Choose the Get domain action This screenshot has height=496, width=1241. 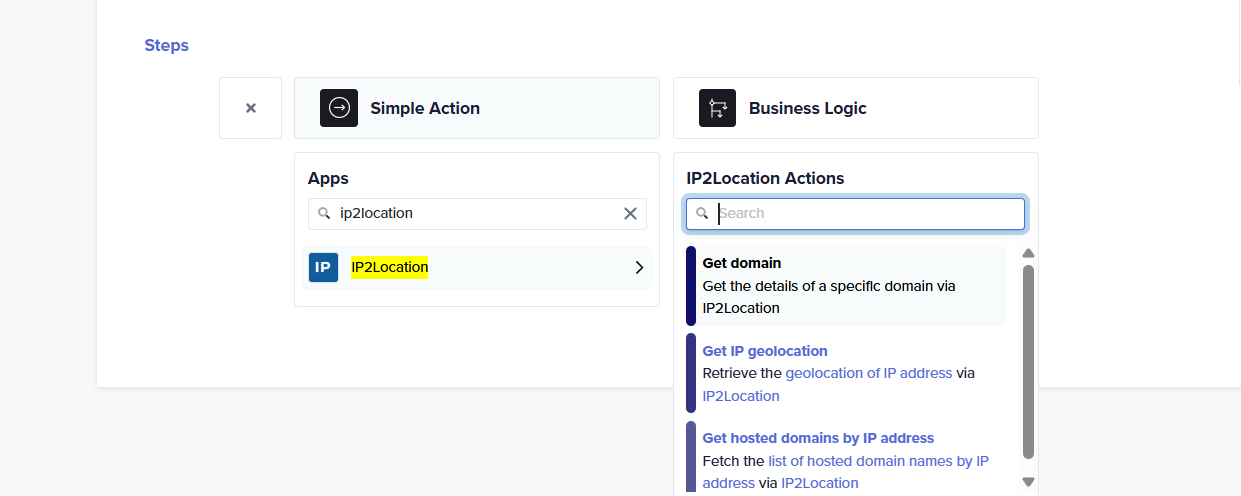click(846, 286)
